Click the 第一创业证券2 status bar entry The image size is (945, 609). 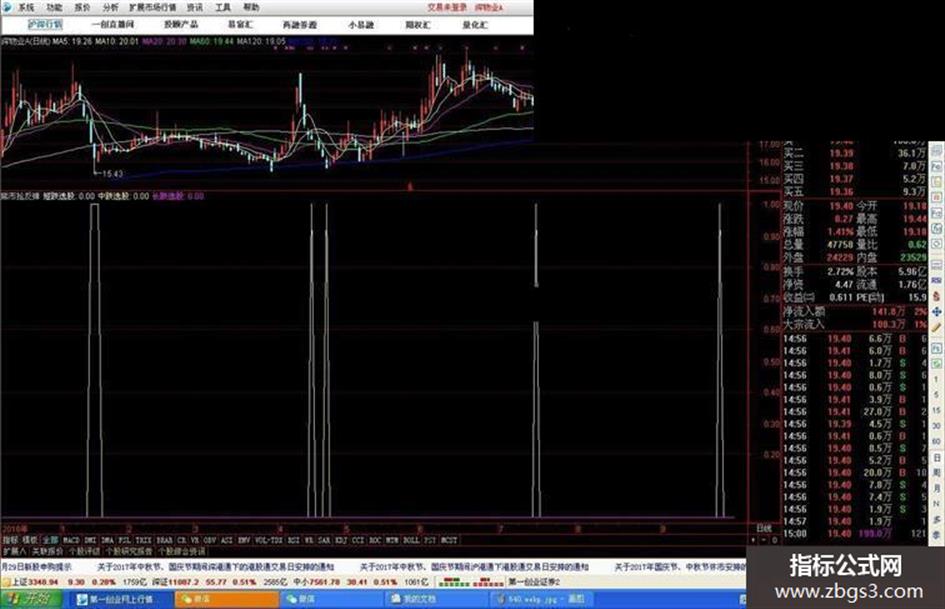(x=535, y=582)
